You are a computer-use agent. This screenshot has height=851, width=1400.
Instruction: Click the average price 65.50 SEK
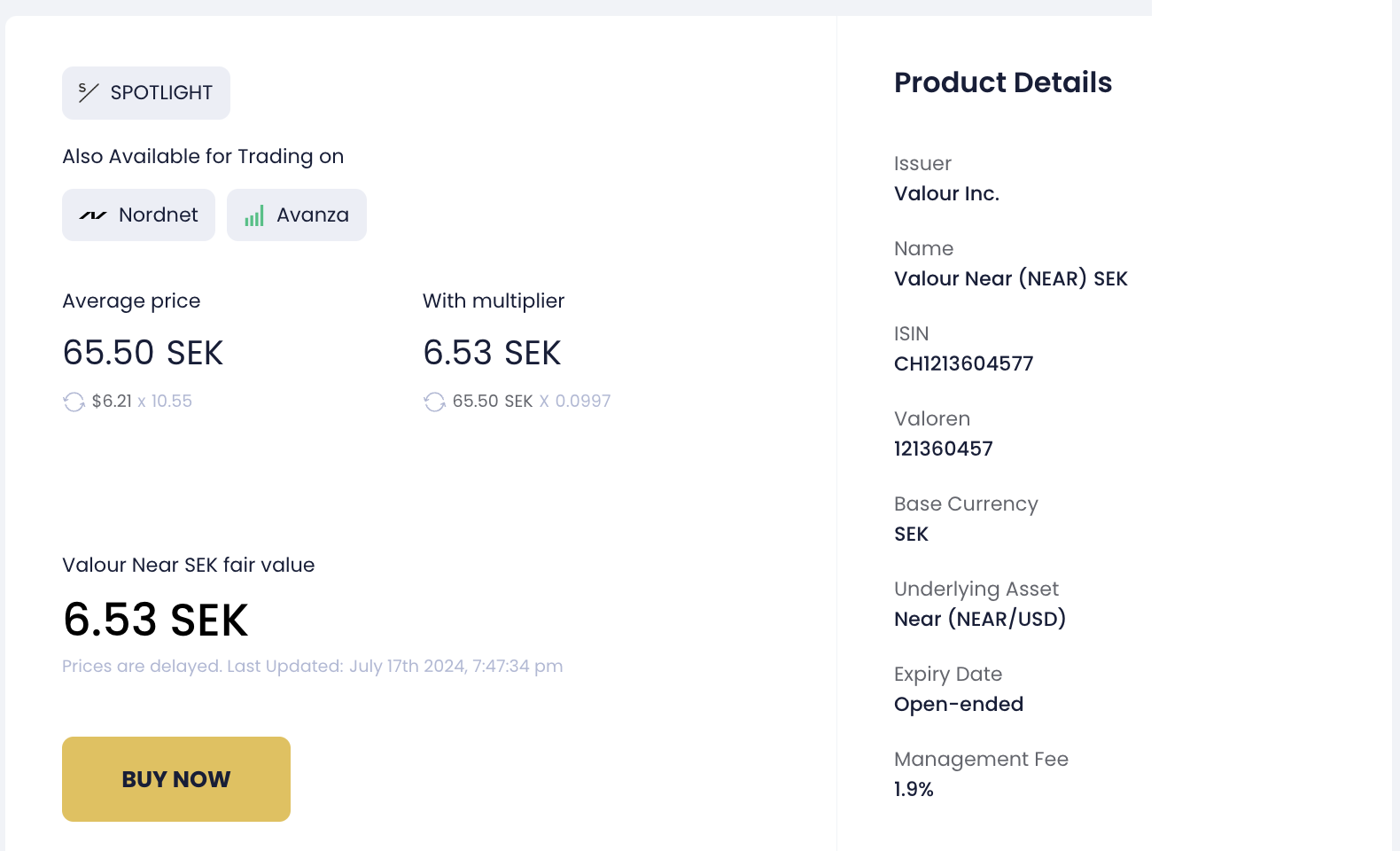pyautogui.click(x=143, y=353)
